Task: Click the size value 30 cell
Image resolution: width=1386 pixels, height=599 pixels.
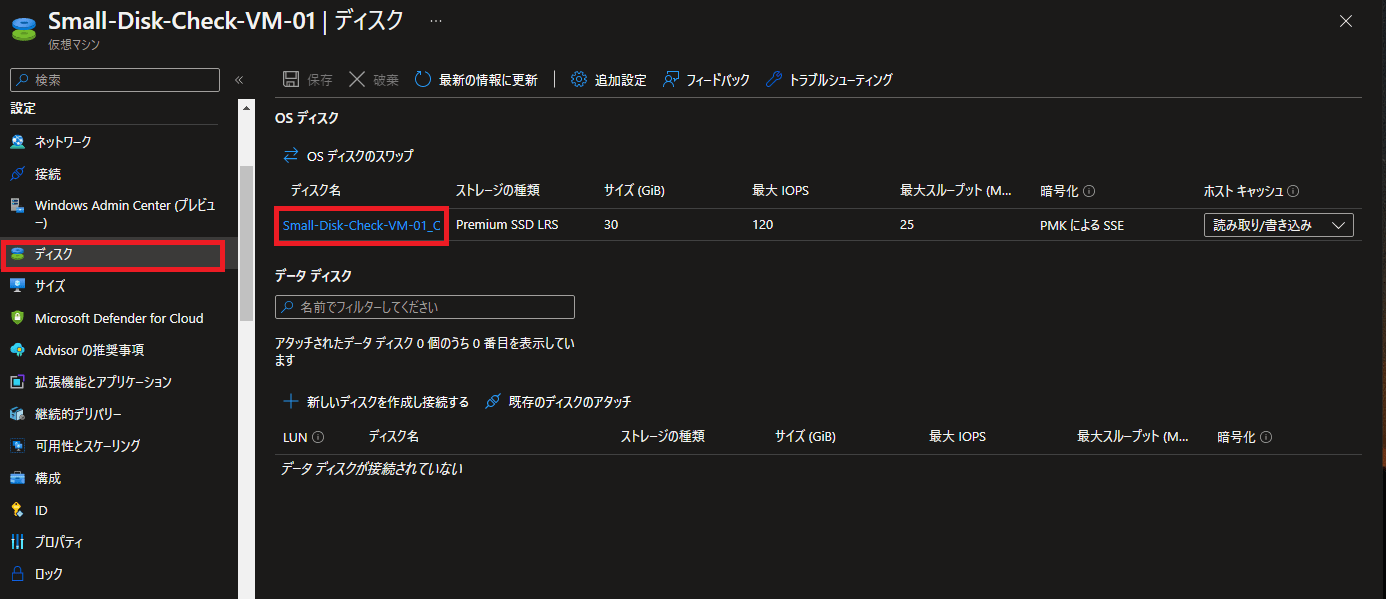Action: (x=611, y=225)
